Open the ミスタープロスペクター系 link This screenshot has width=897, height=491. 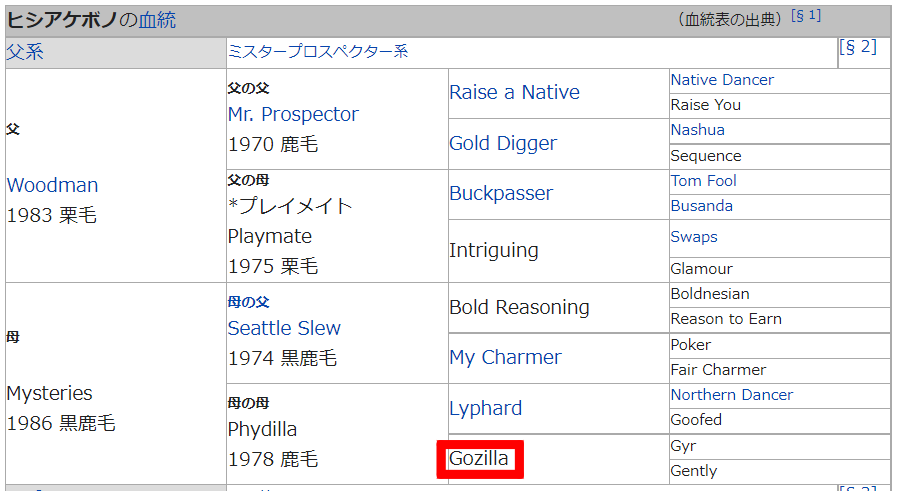click(x=318, y=52)
